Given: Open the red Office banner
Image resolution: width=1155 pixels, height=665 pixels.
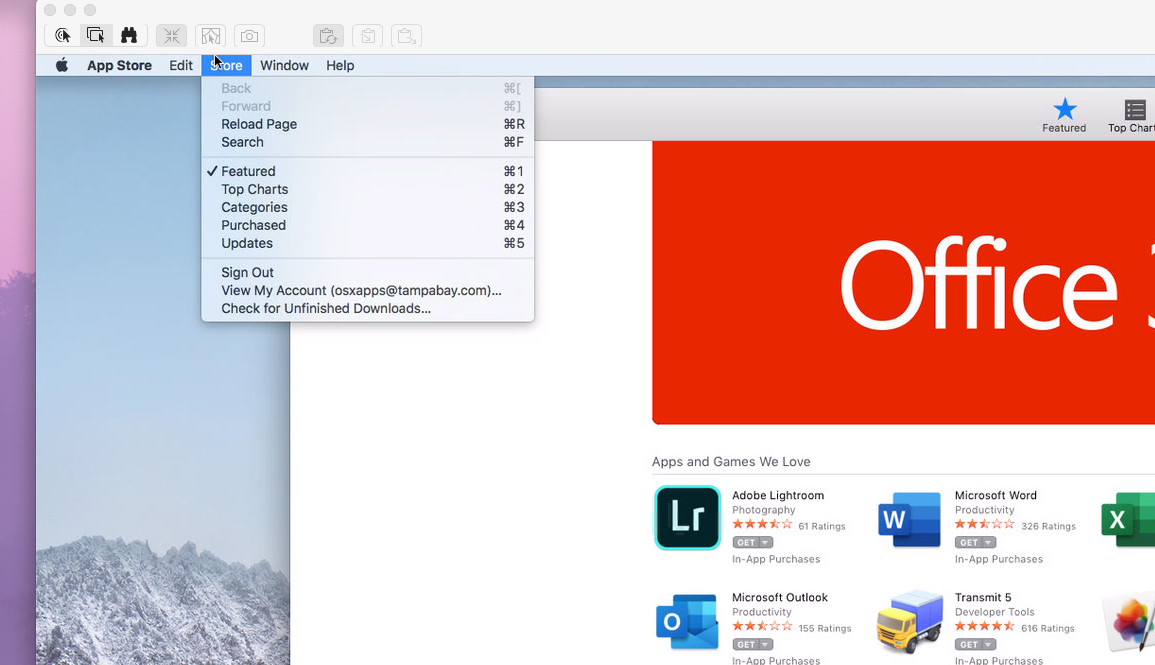Looking at the screenshot, I should click(x=903, y=283).
